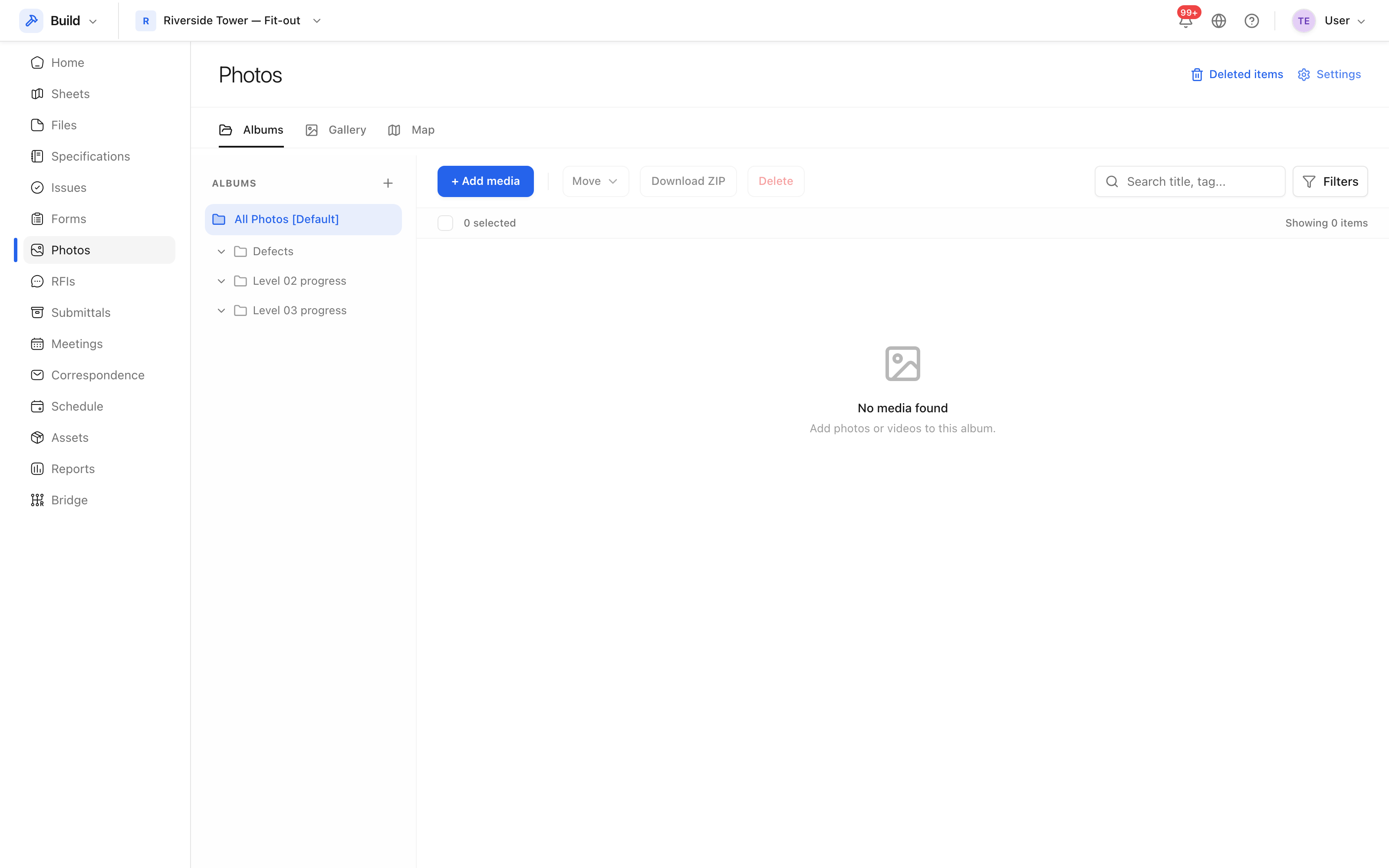The width and height of the screenshot is (1389, 868).
Task: Switch to the Gallery tab
Action: [336, 130]
